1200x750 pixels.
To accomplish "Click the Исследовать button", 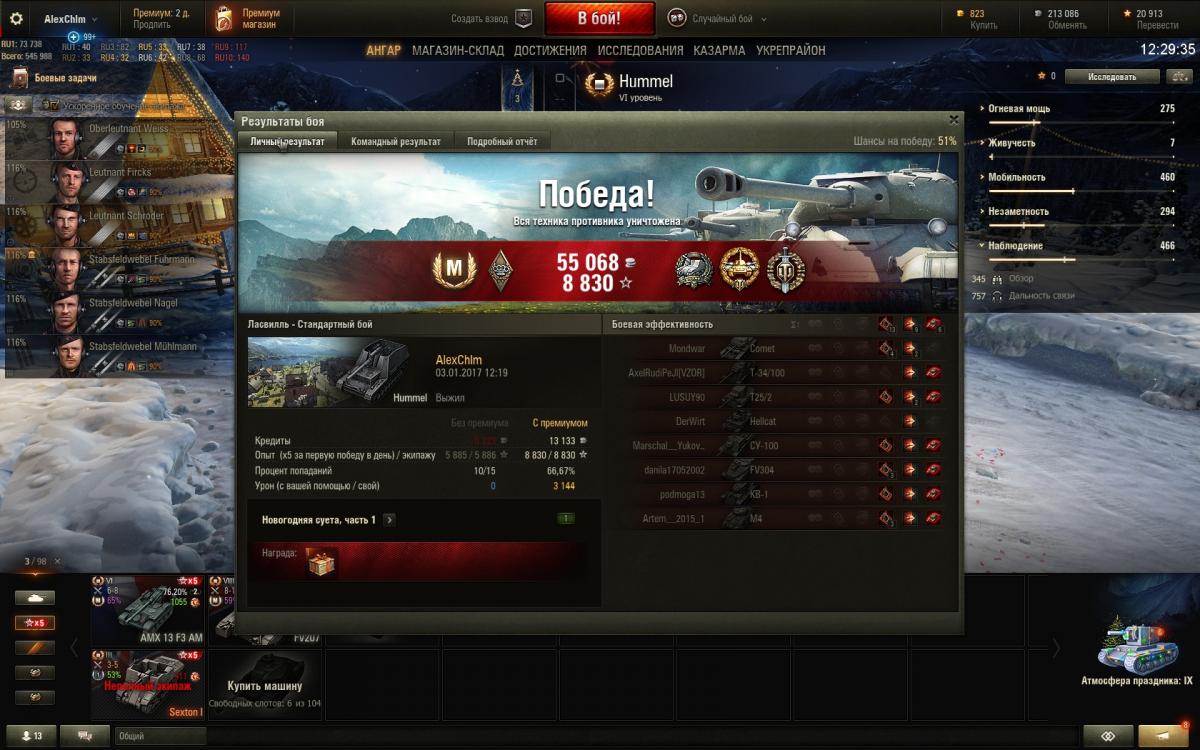I will [x=1112, y=76].
